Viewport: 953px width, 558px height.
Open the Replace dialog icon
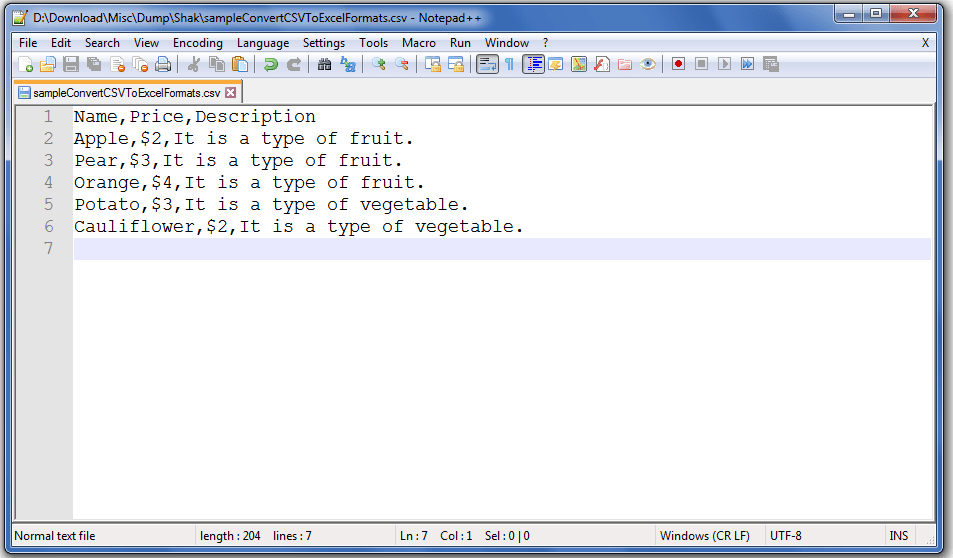pos(348,64)
